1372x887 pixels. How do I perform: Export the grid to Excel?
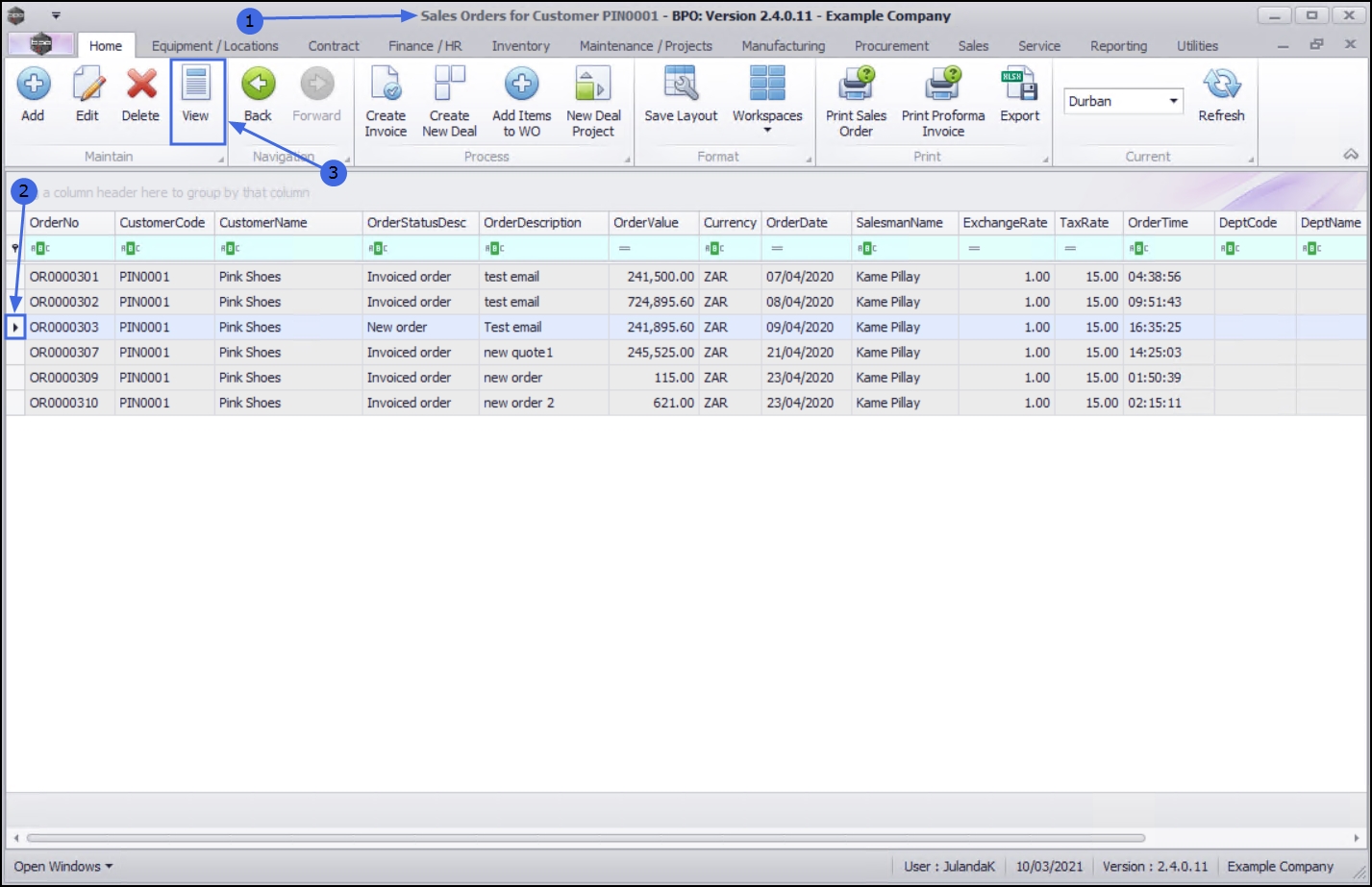pos(1019,95)
